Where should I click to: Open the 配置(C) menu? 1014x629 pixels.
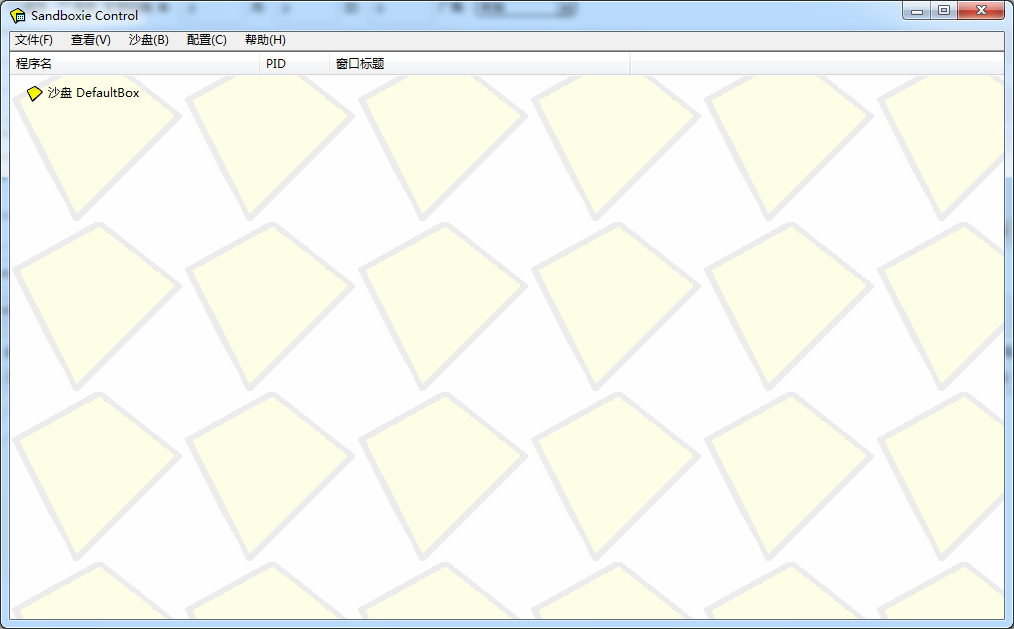click(x=207, y=40)
